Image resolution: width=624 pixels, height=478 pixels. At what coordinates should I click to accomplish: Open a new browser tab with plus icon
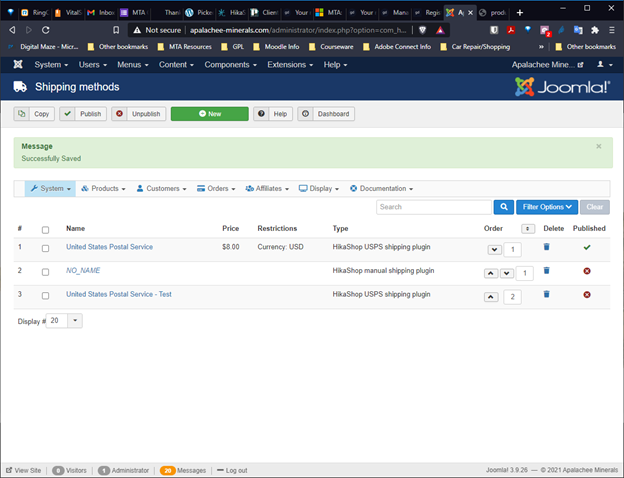519,13
